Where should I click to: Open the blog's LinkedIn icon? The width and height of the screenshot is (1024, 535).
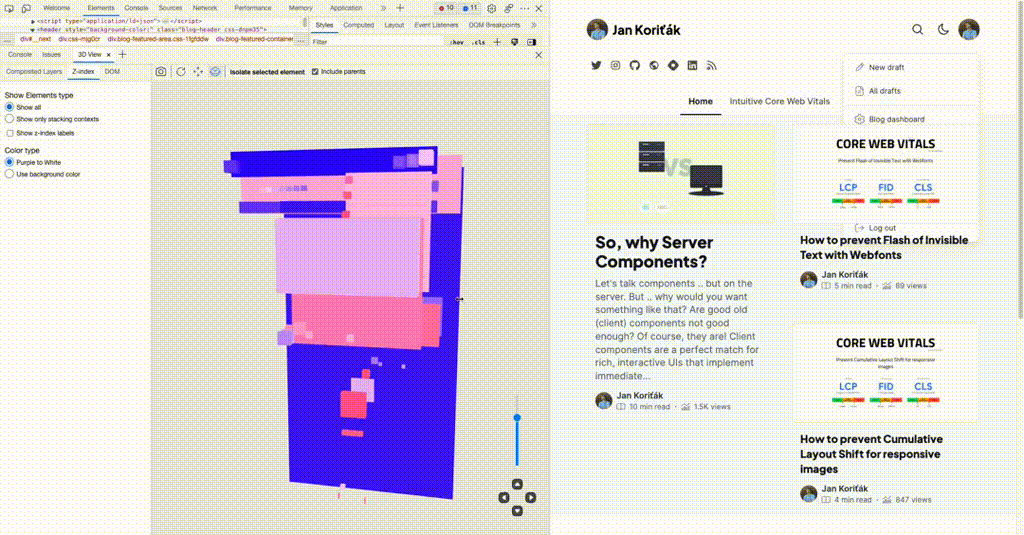[692, 65]
